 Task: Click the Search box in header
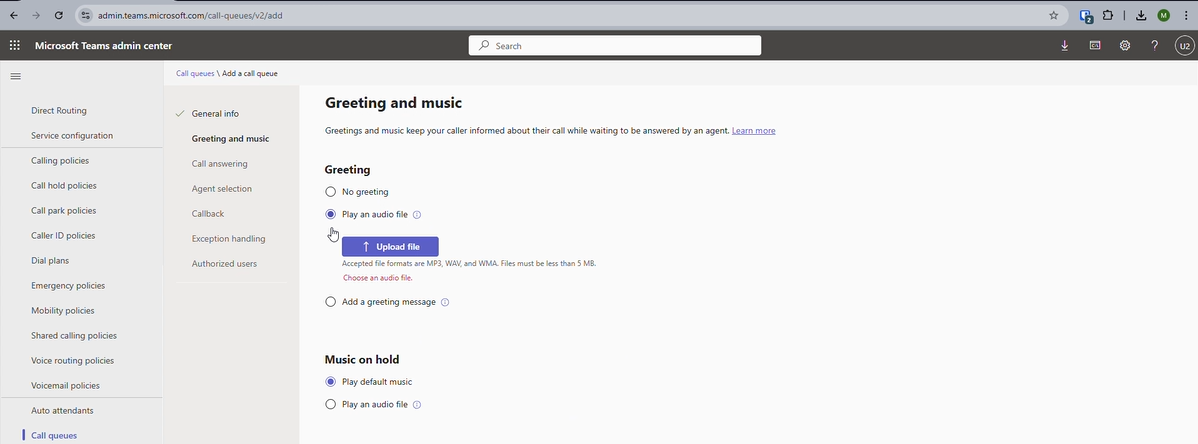click(x=614, y=46)
